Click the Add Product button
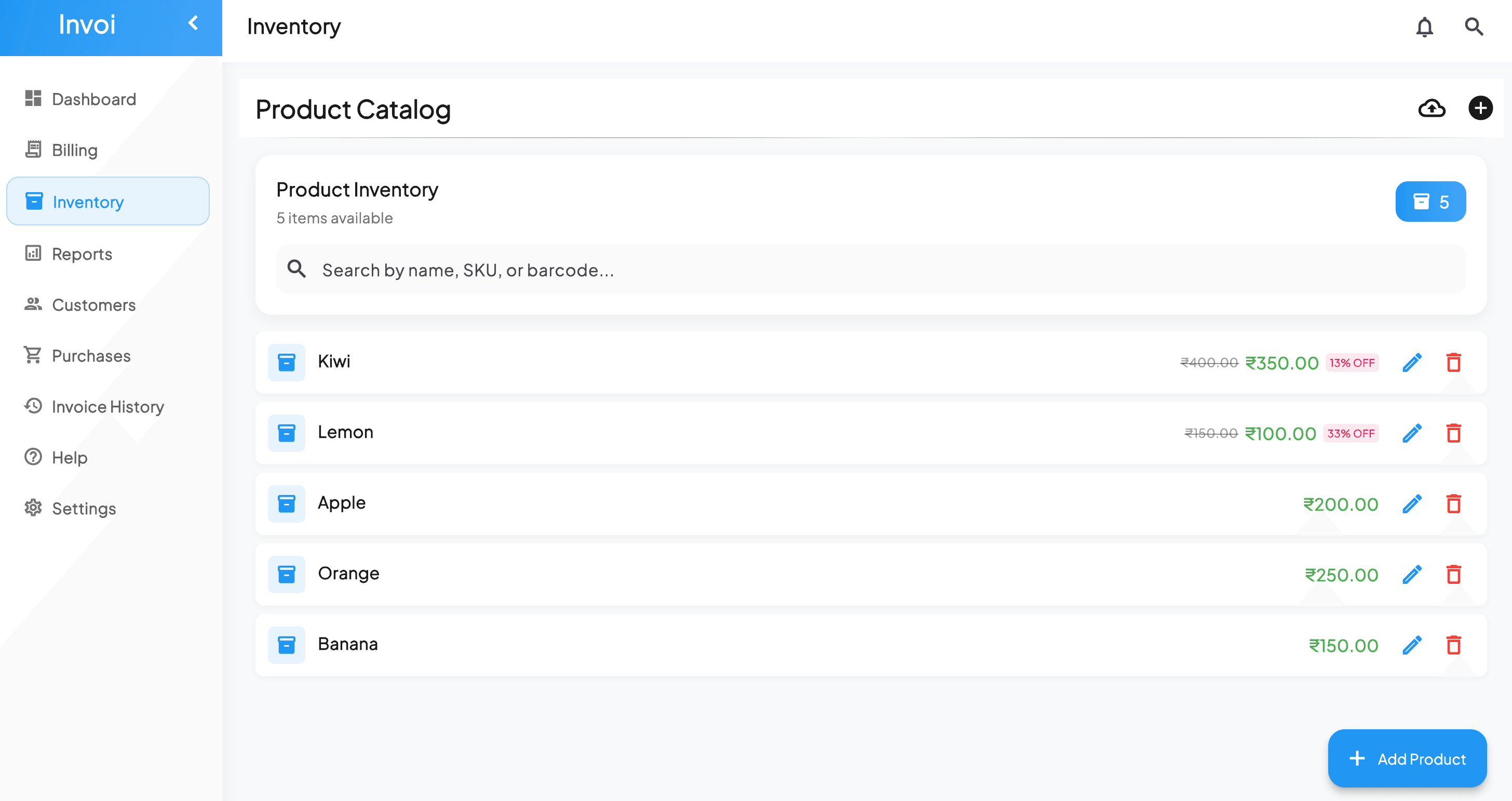 coord(1407,758)
